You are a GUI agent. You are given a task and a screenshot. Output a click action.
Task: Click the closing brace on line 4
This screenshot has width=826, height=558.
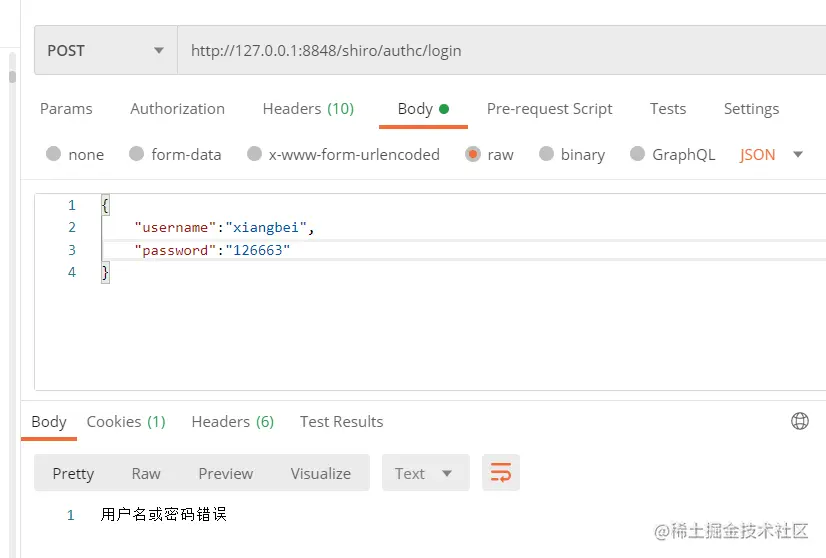(105, 272)
